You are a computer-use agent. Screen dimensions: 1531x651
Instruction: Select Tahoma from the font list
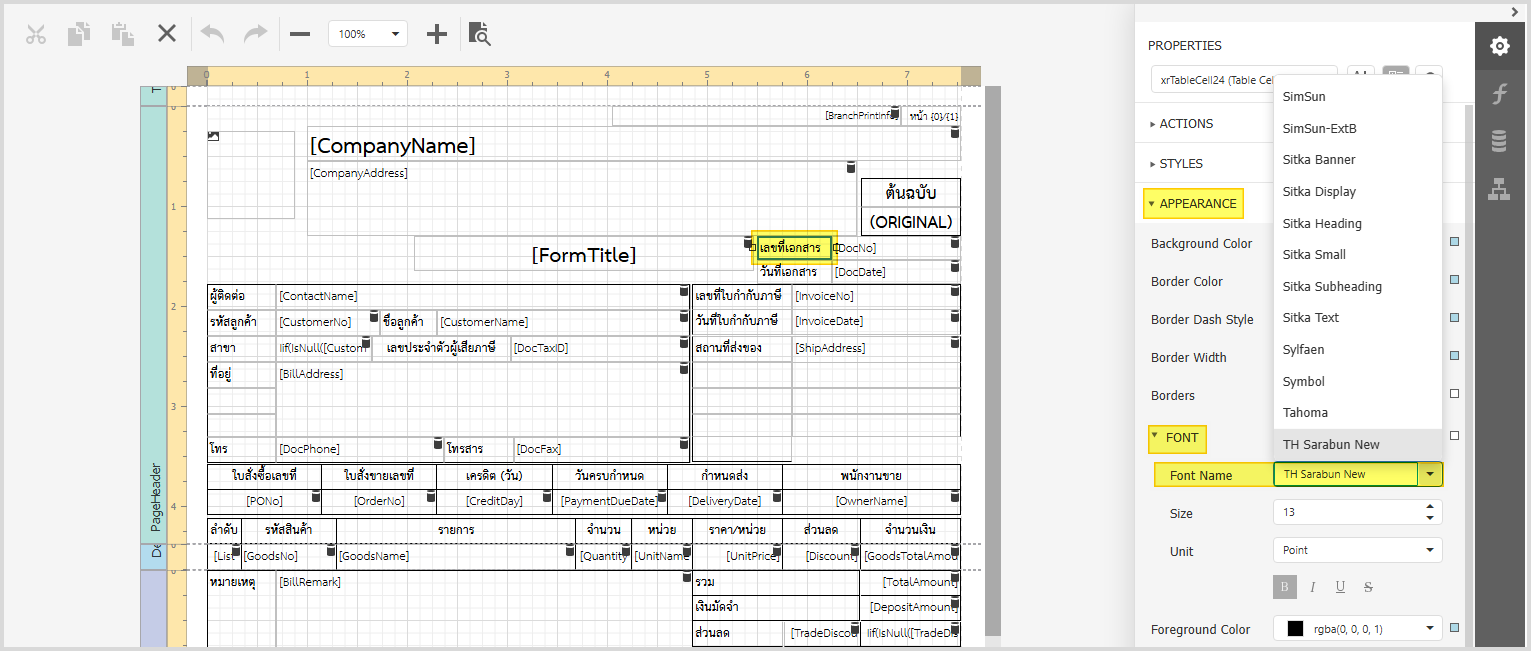[1305, 413]
